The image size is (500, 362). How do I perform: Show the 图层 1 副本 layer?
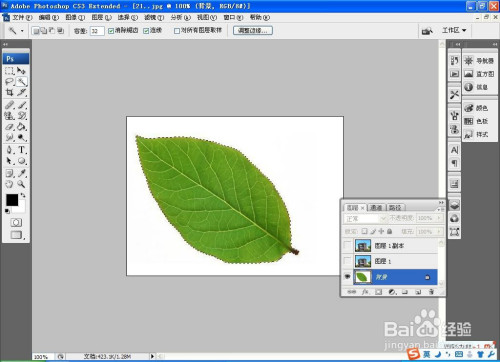click(x=347, y=246)
